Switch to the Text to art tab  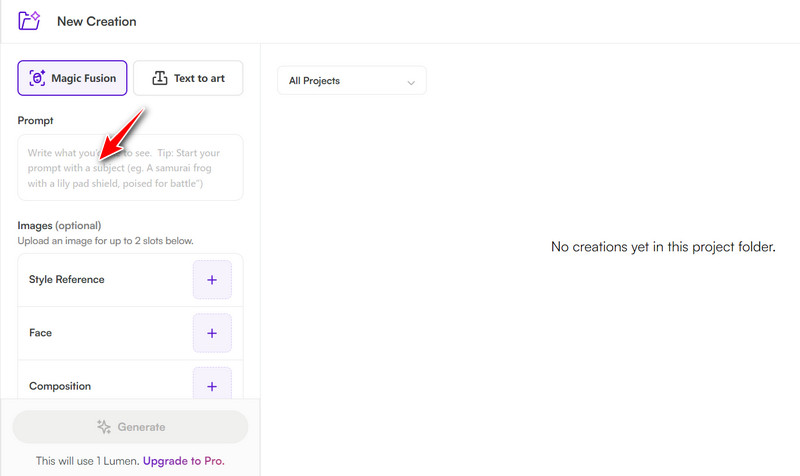coord(188,78)
